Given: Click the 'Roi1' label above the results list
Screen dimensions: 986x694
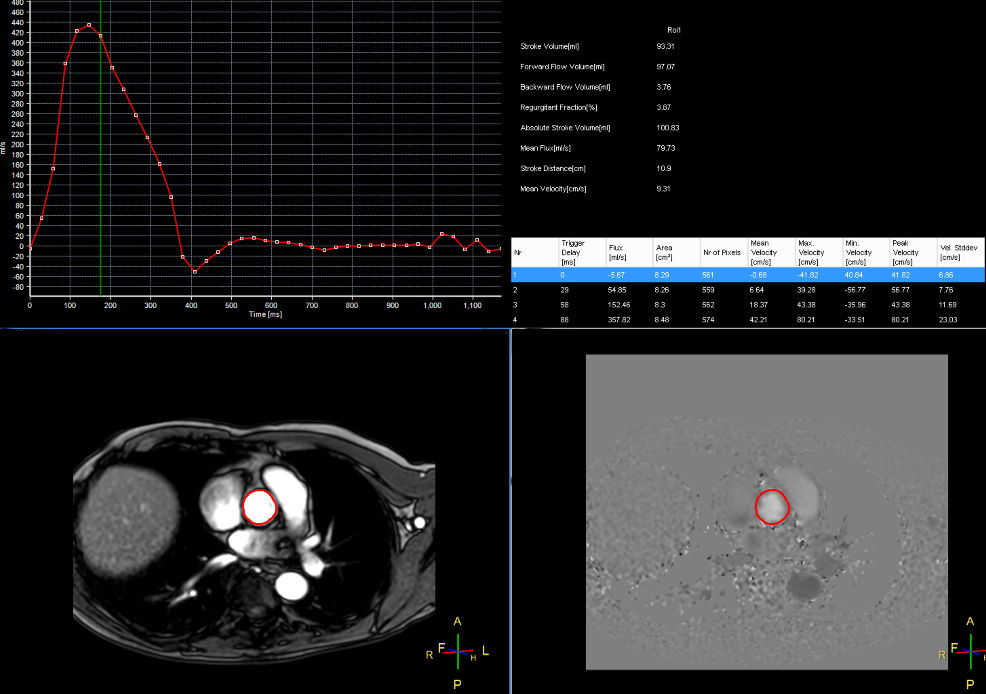Looking at the screenshot, I should pos(674,30).
